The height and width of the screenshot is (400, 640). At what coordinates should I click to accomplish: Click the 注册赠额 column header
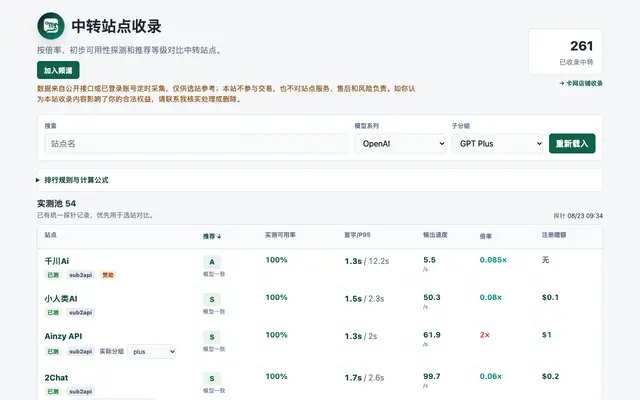click(x=554, y=235)
